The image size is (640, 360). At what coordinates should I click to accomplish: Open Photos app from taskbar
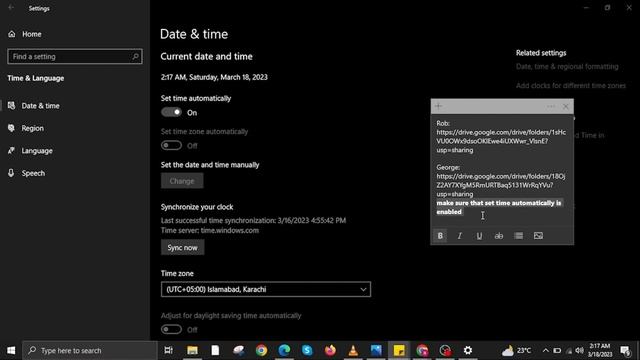tap(376, 350)
